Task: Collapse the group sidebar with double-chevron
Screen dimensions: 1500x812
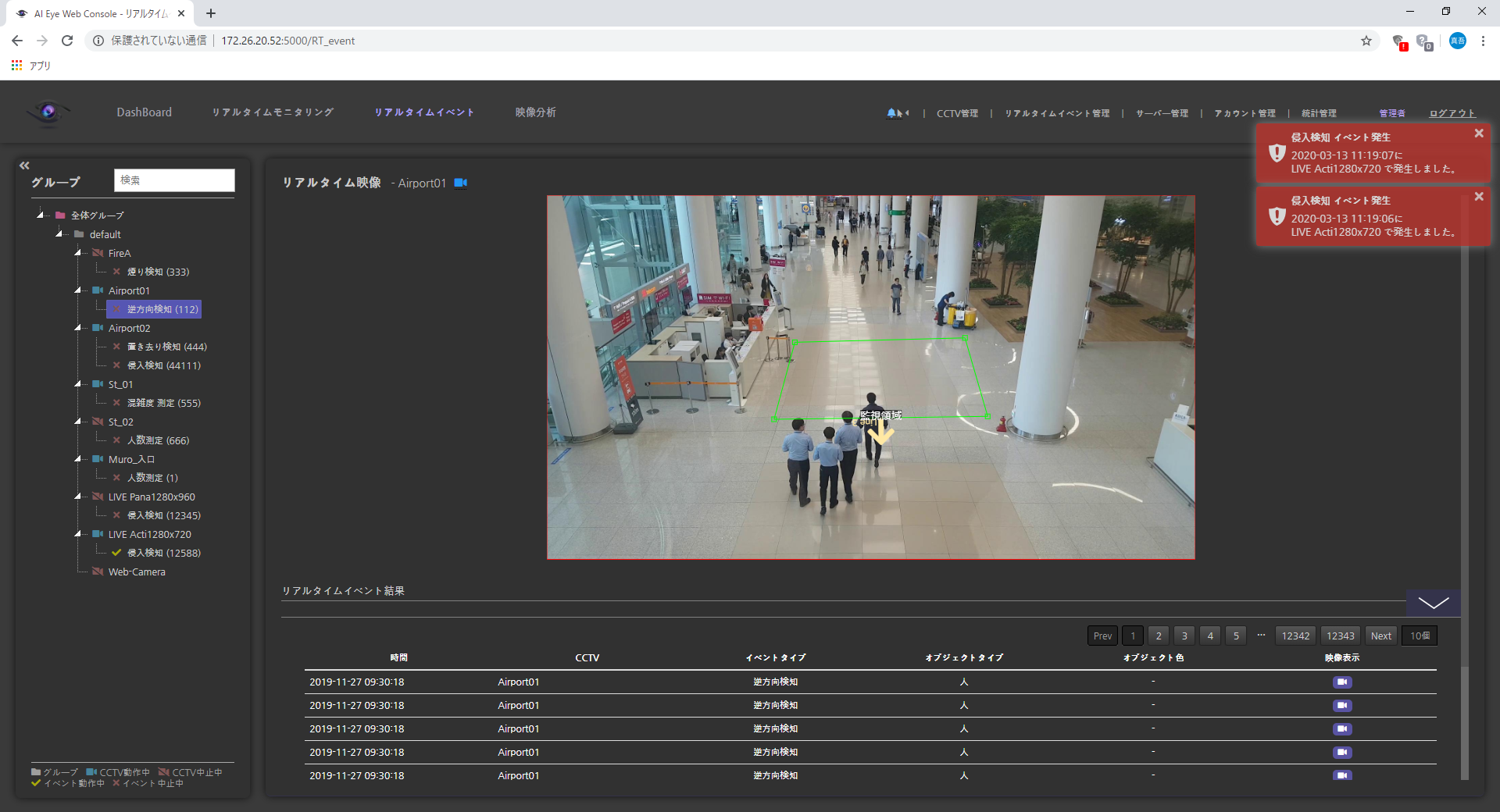Action: (24, 166)
